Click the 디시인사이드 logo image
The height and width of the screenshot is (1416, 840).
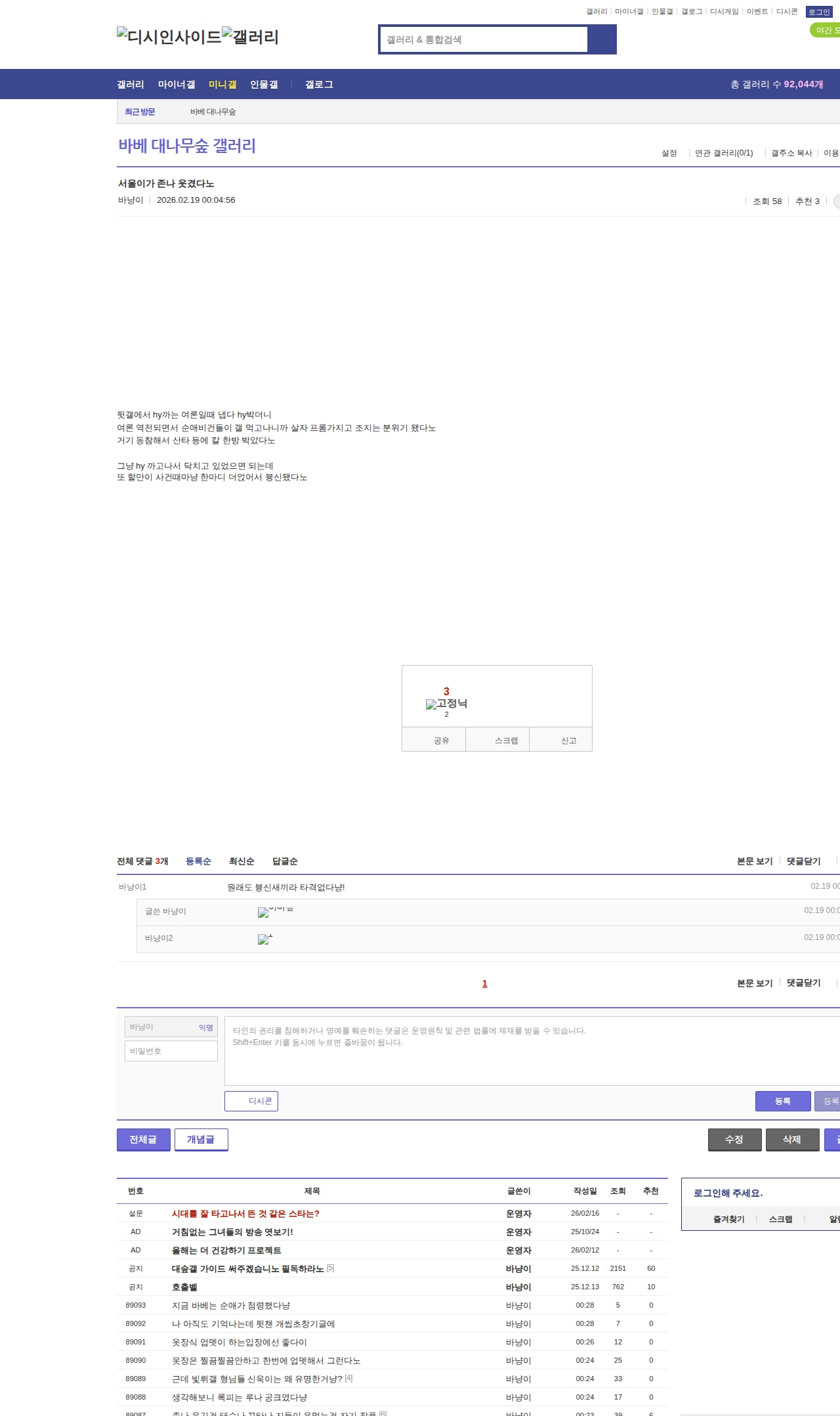coord(169,36)
